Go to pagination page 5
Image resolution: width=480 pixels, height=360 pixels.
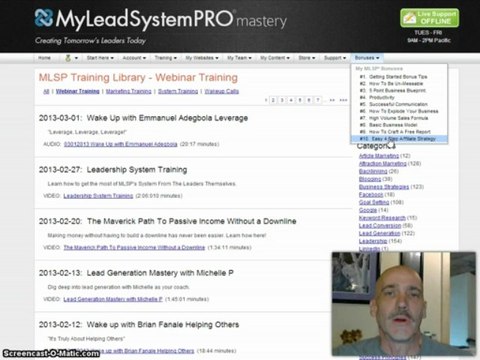300,100
